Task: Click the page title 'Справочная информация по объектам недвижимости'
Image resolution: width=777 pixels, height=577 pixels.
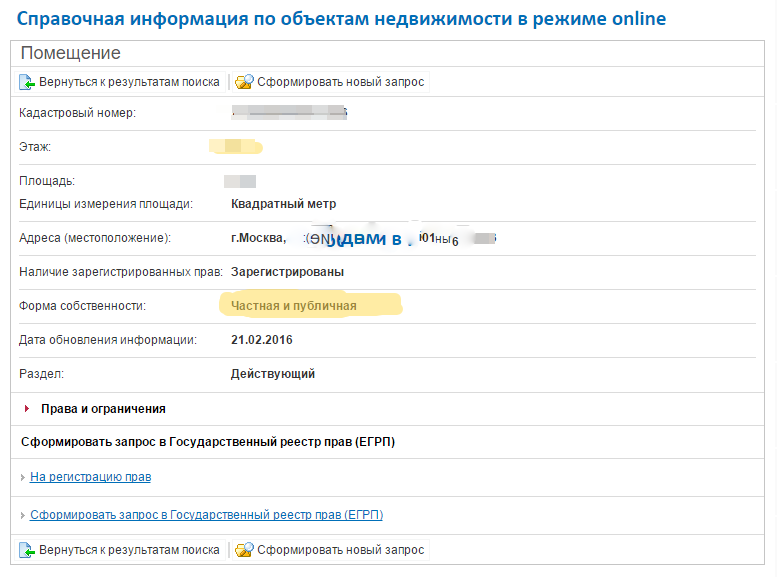Action: (x=342, y=19)
